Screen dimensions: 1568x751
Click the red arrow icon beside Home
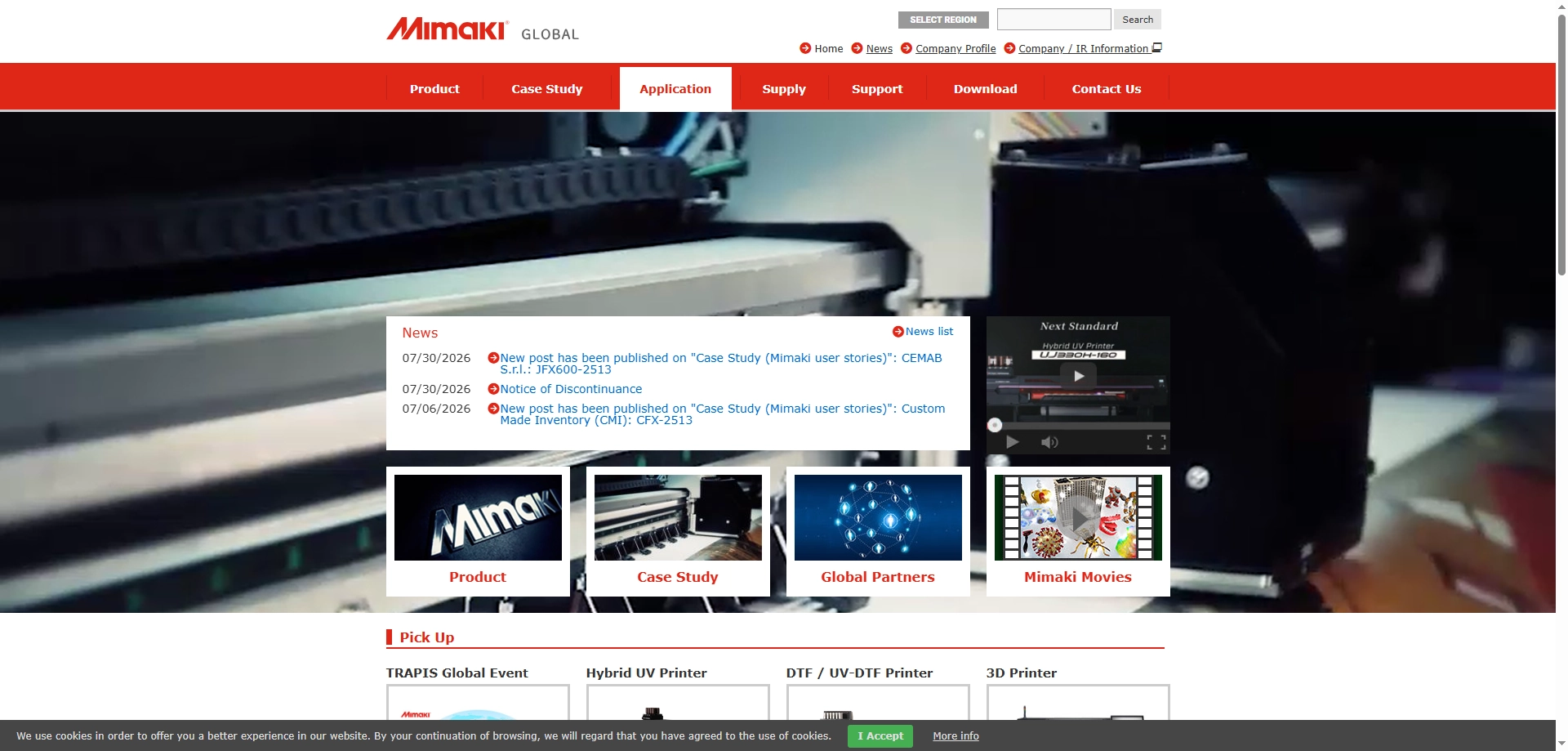[x=805, y=48]
